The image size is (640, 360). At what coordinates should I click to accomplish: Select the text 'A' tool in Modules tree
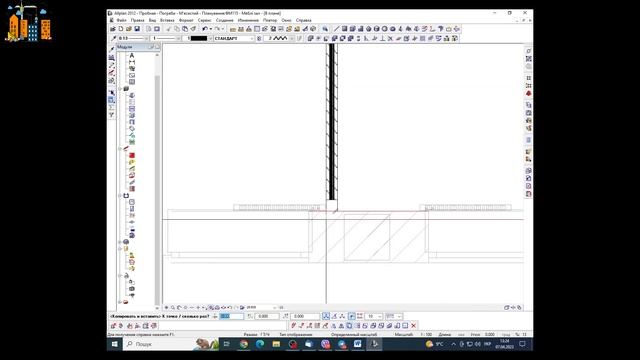[132, 56]
